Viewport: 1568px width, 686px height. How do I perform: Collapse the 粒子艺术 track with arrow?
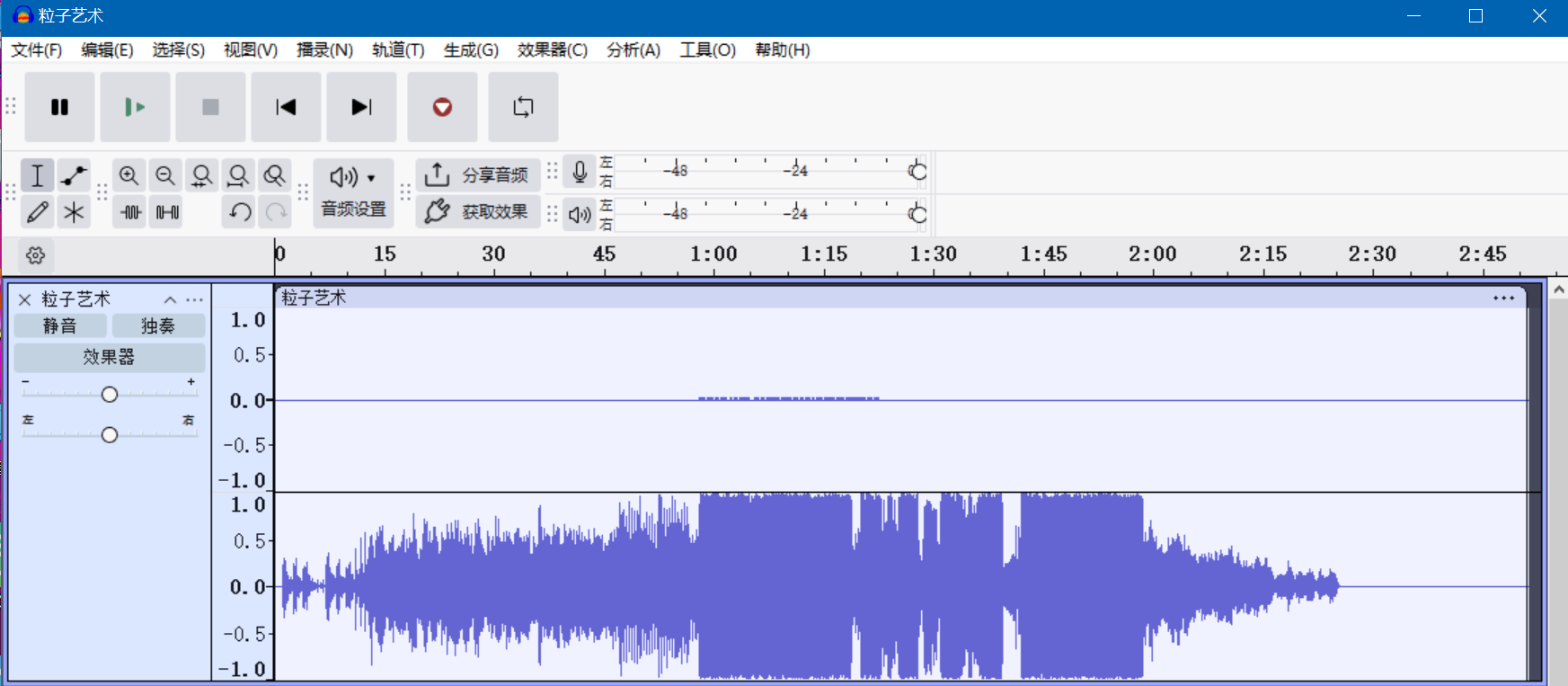click(170, 299)
